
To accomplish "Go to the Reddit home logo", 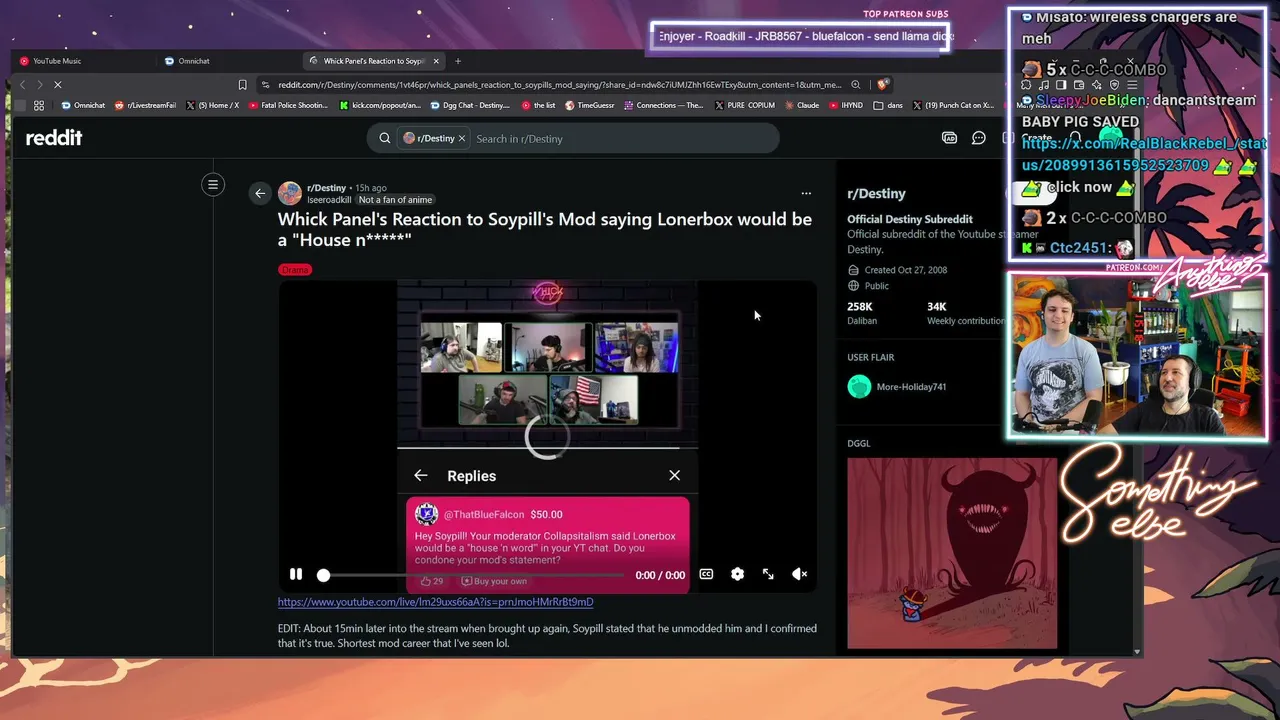I will tap(54, 138).
